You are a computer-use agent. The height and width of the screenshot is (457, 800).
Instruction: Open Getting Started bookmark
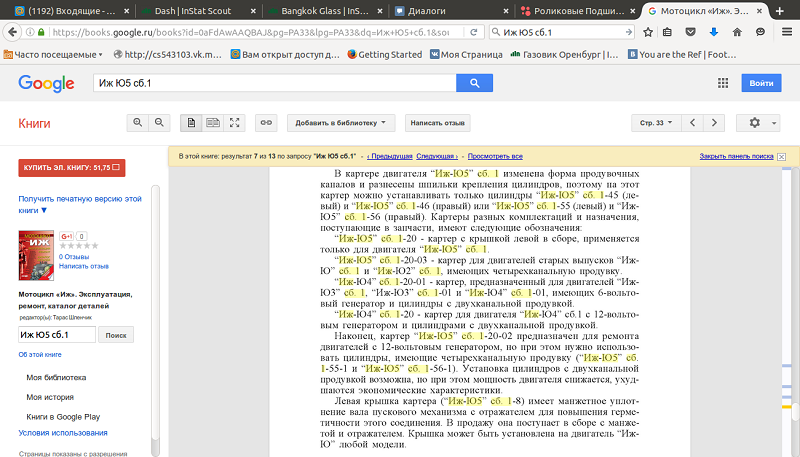[x=385, y=54]
